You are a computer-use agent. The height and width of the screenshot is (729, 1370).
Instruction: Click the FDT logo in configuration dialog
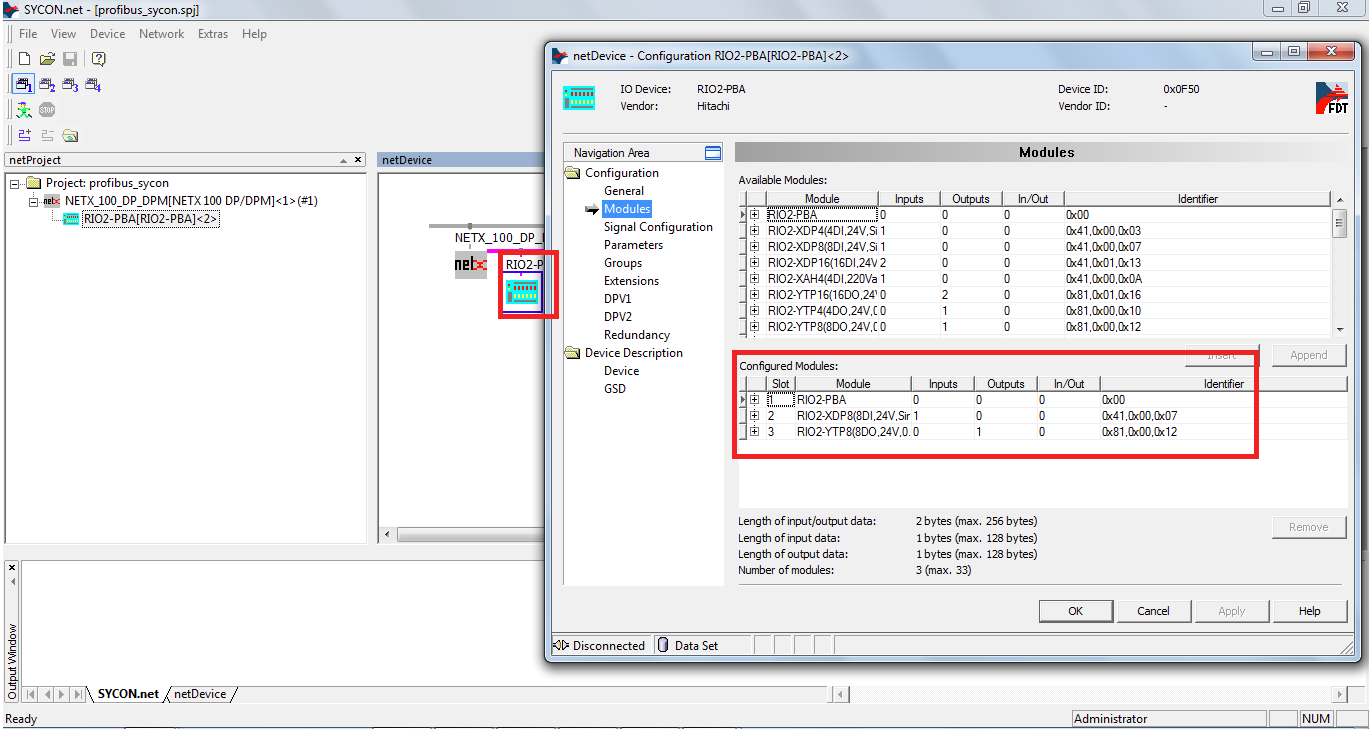coord(1331,98)
